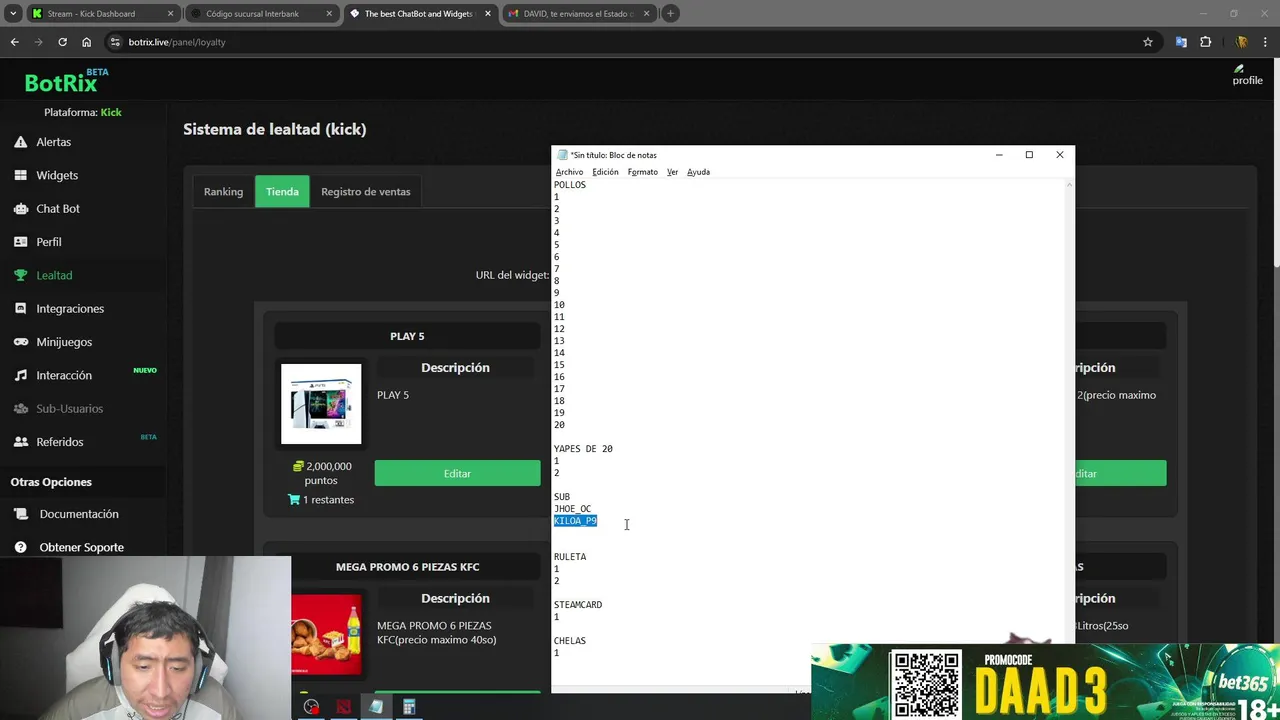Open the Widgets grid icon
Viewport: 1280px width, 720px height.
pos(20,175)
